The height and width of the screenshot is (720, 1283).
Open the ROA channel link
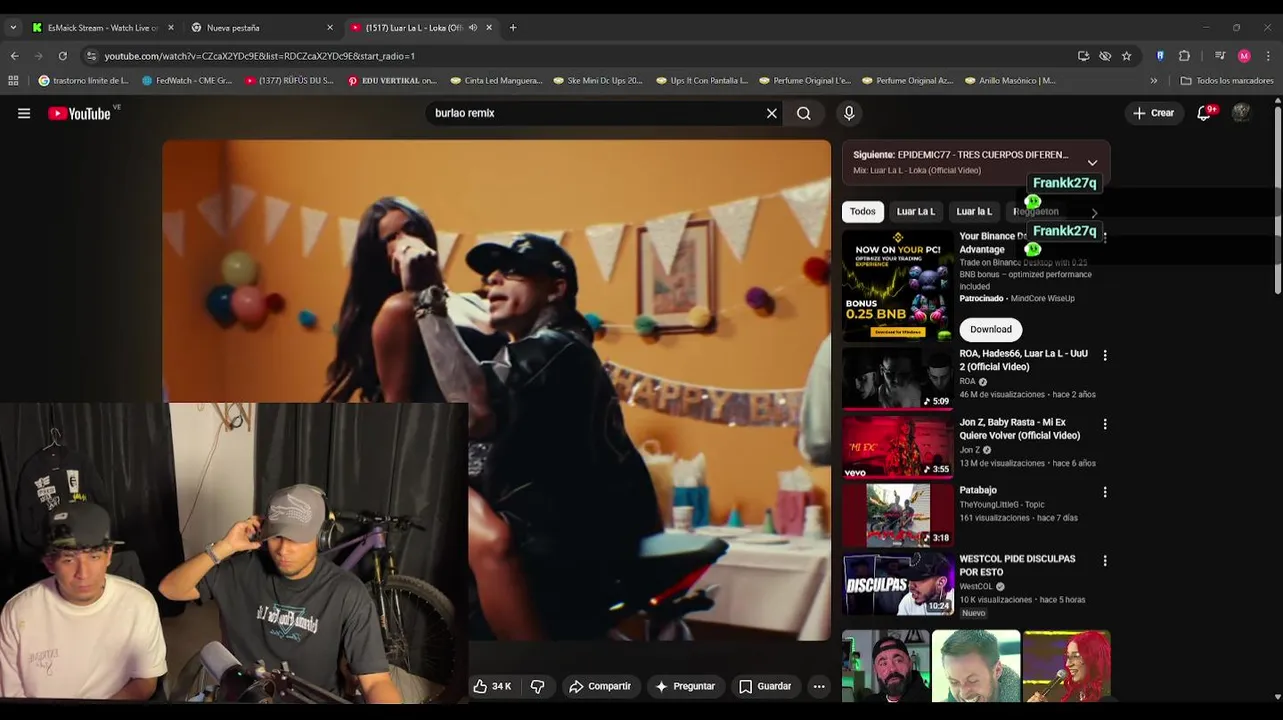pyautogui.click(x=967, y=381)
